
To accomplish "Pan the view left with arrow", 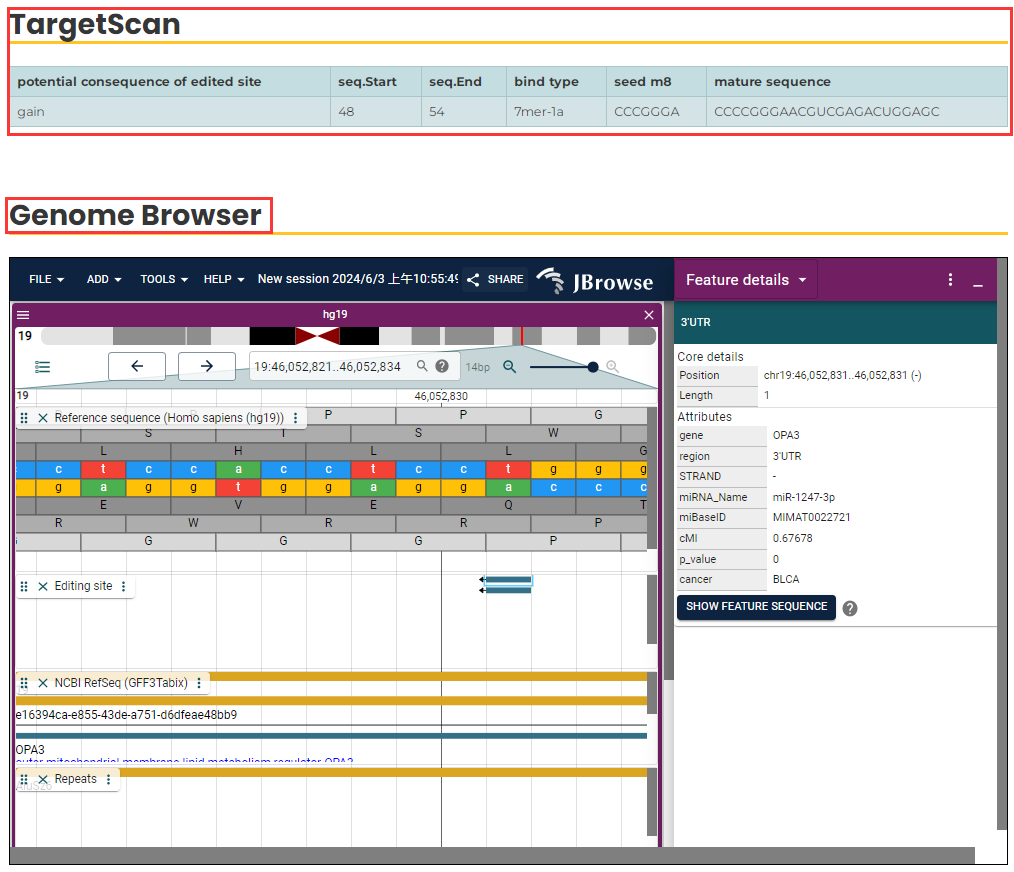I will click(137, 366).
